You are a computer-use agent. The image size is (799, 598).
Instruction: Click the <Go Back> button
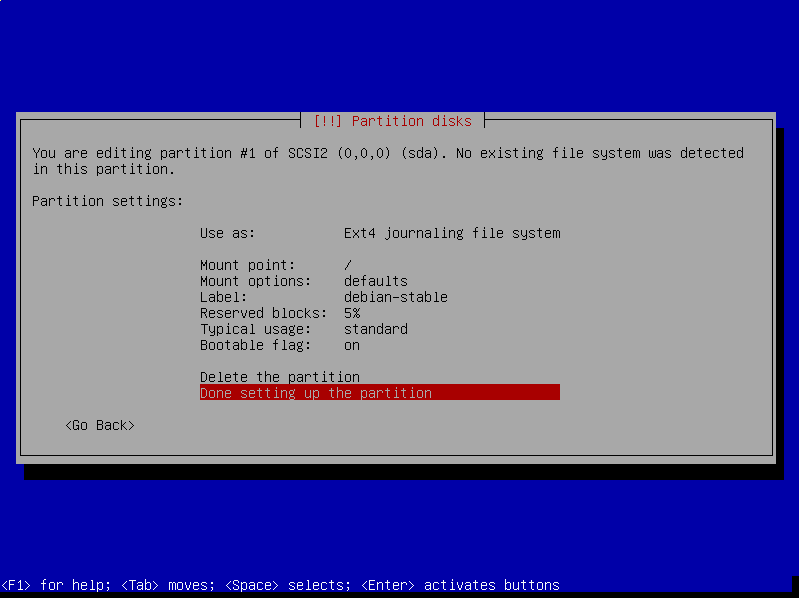(100, 425)
